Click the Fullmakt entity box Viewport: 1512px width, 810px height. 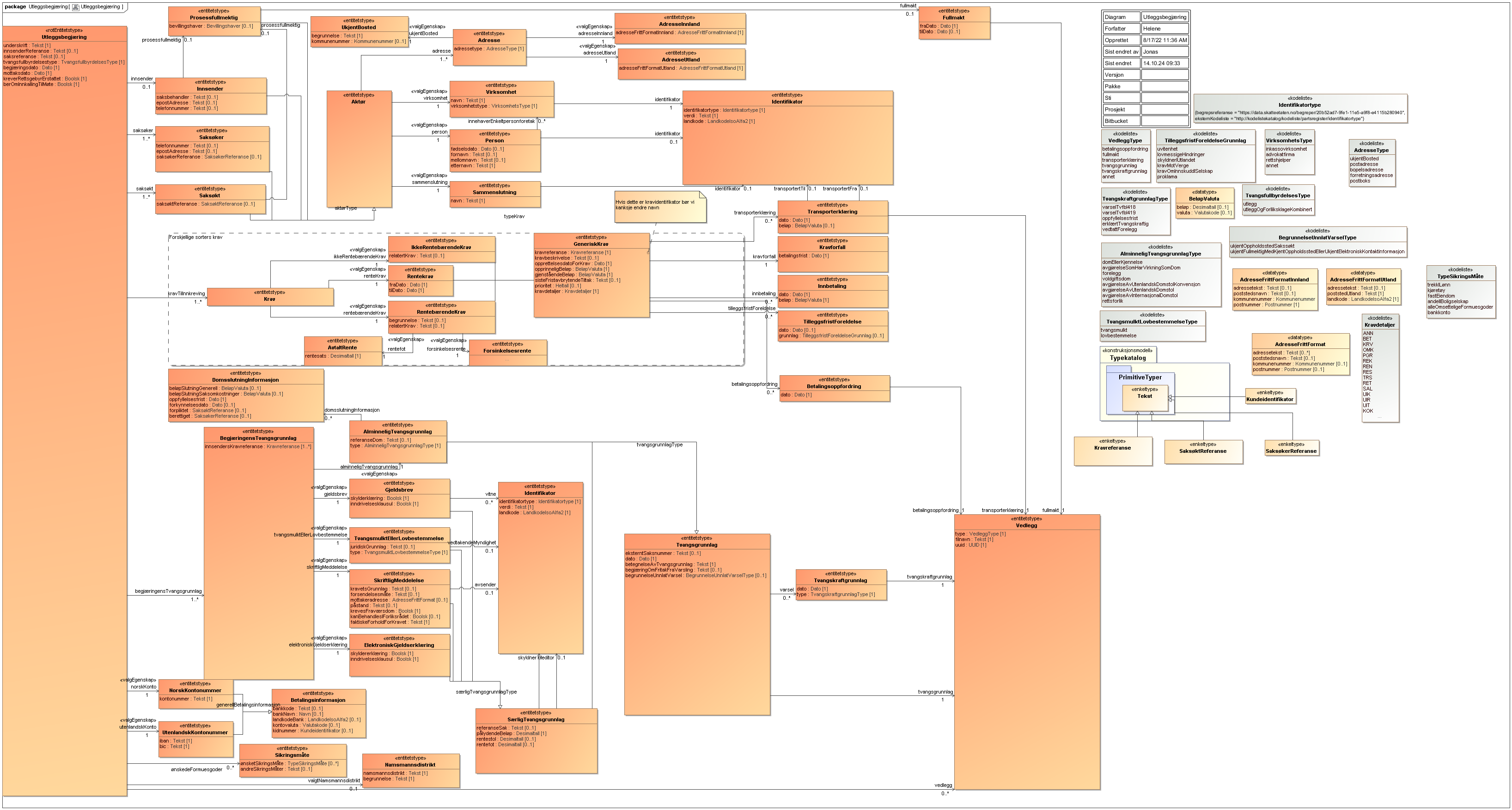pyautogui.click(x=954, y=23)
